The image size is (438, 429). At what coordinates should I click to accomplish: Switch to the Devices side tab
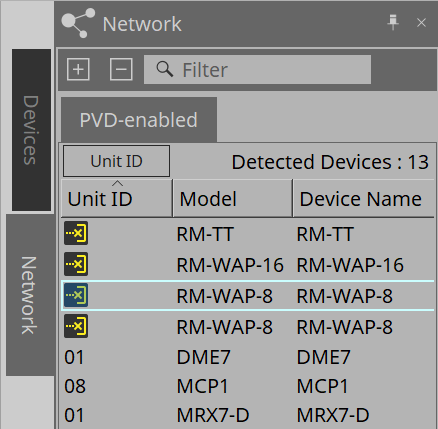31,130
